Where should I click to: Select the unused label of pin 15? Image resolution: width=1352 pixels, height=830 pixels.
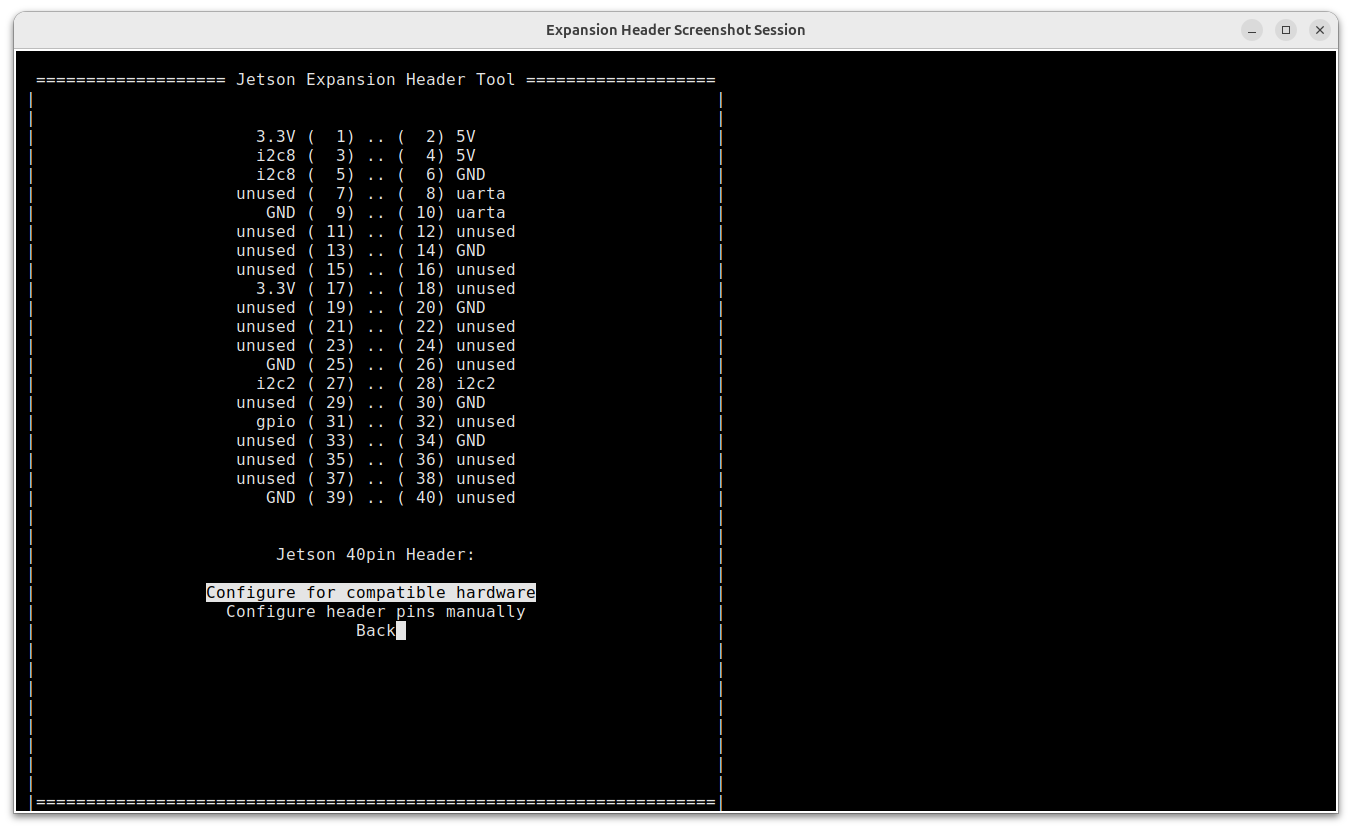pos(266,270)
